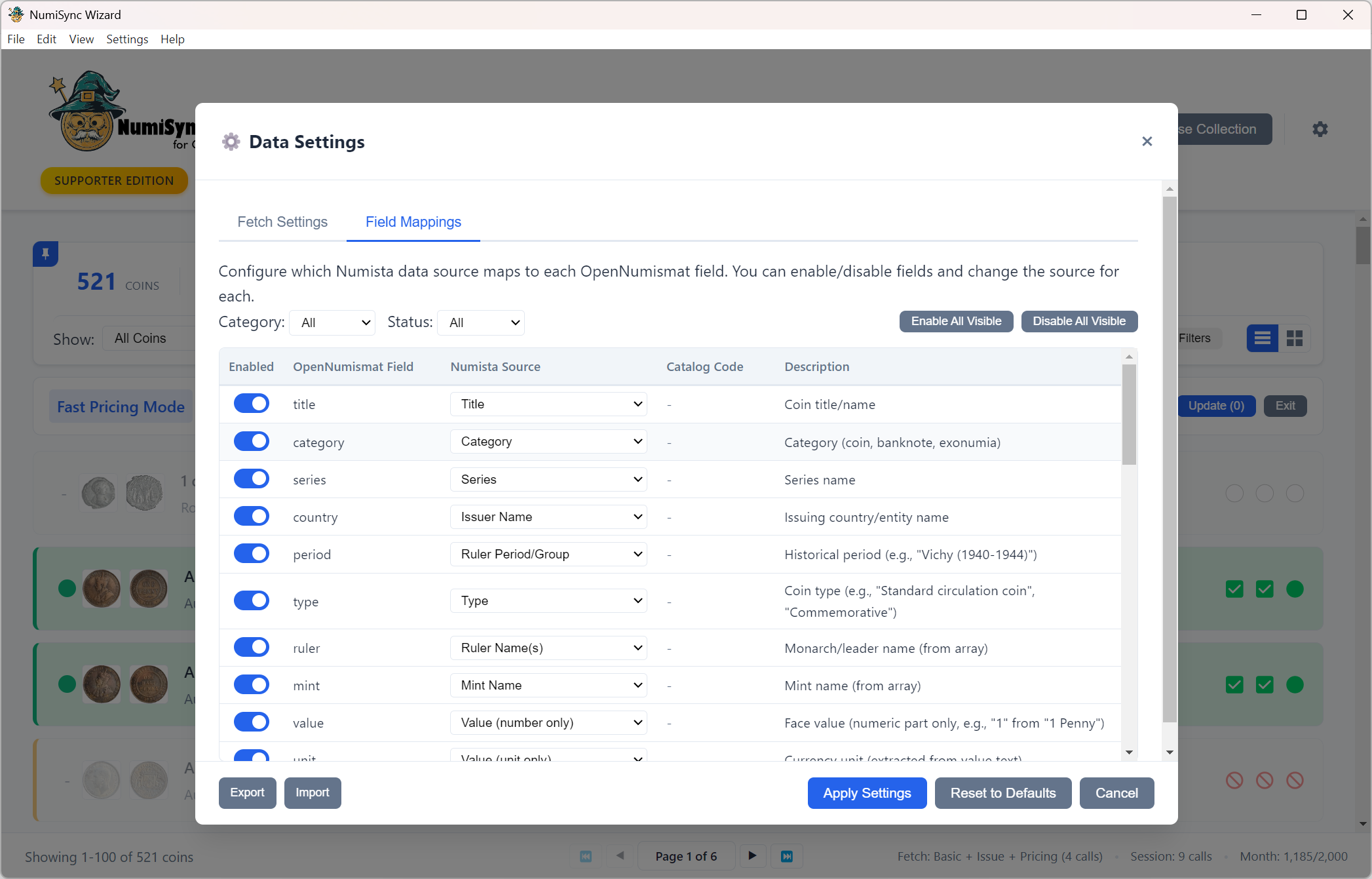The width and height of the screenshot is (1372, 879).
Task: Click the Apply Settings button
Action: [x=867, y=793]
